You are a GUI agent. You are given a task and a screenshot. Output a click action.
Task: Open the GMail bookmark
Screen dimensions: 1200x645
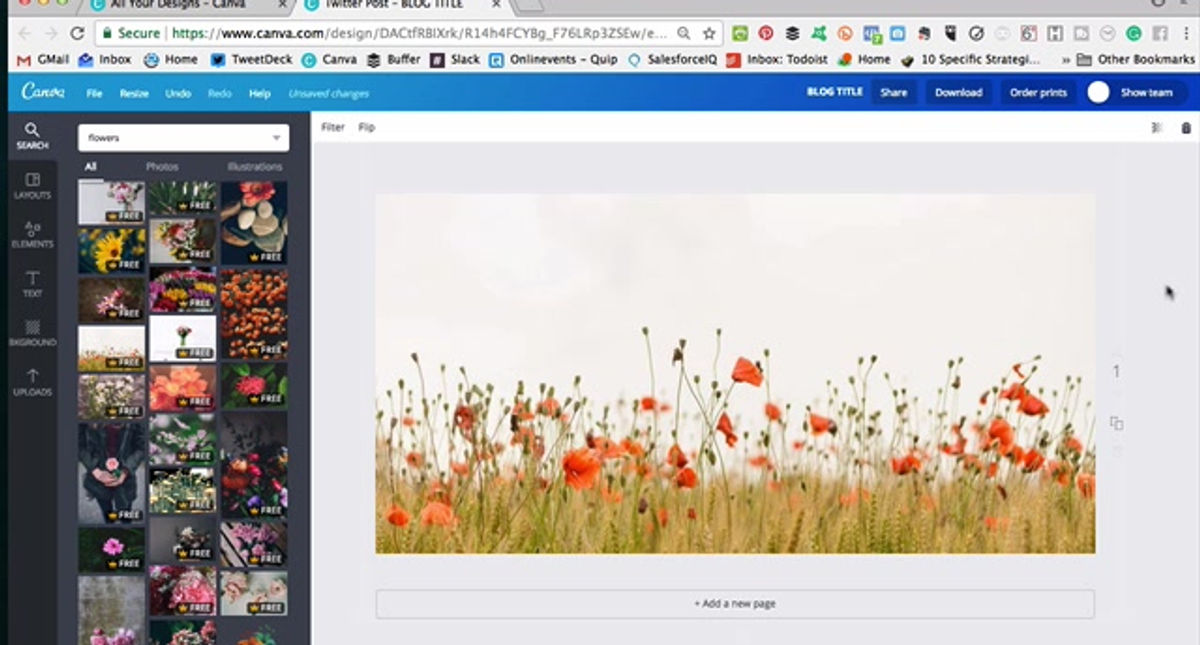click(x=45, y=59)
